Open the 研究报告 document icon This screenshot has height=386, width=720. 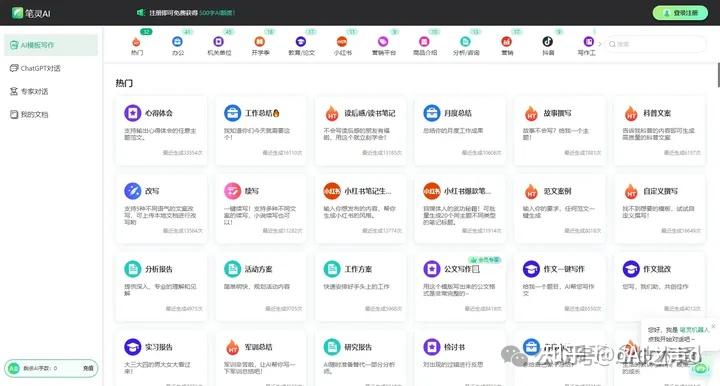coord(332,347)
